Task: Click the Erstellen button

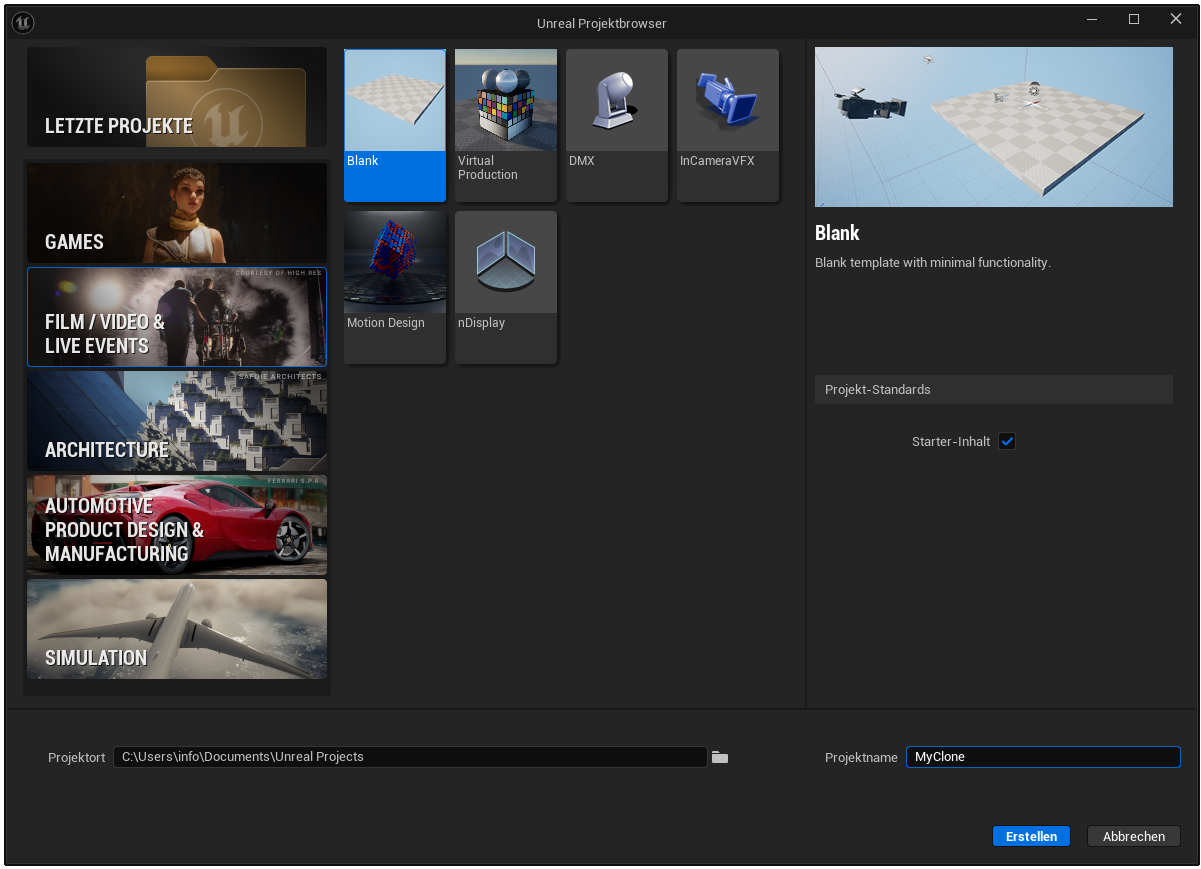Action: pos(1031,837)
